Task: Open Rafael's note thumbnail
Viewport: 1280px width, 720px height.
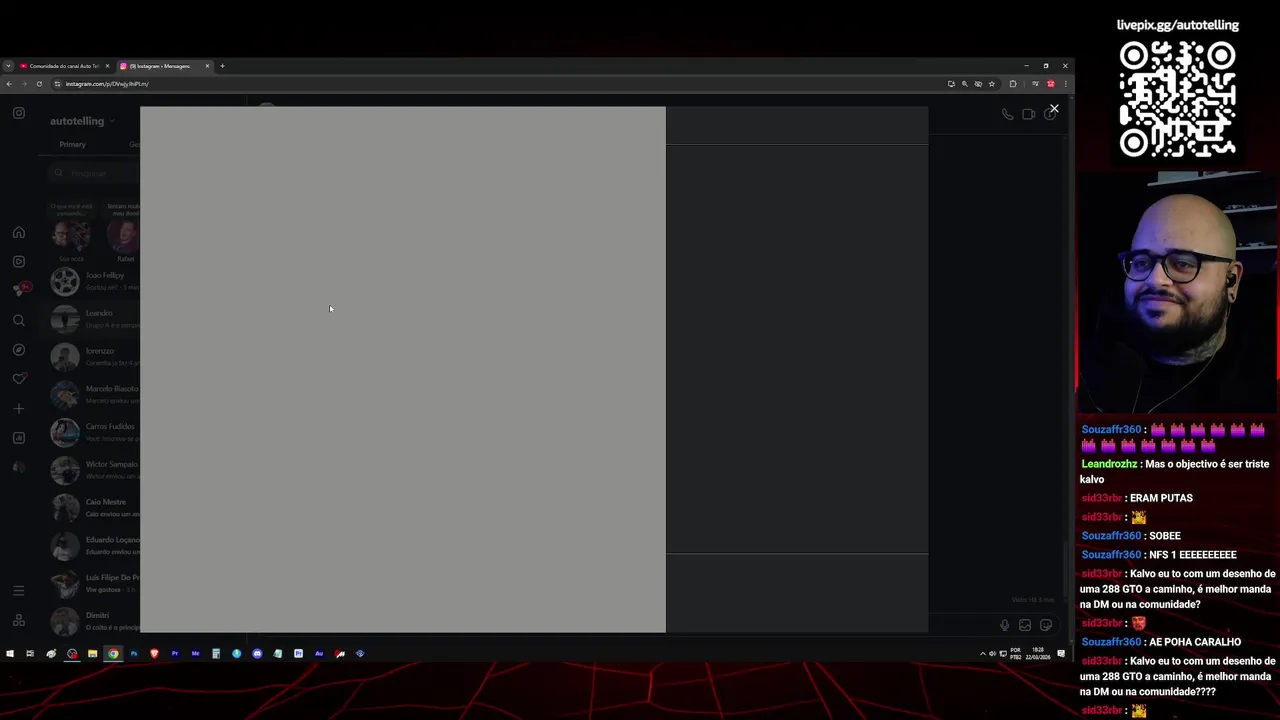Action: coord(125,236)
